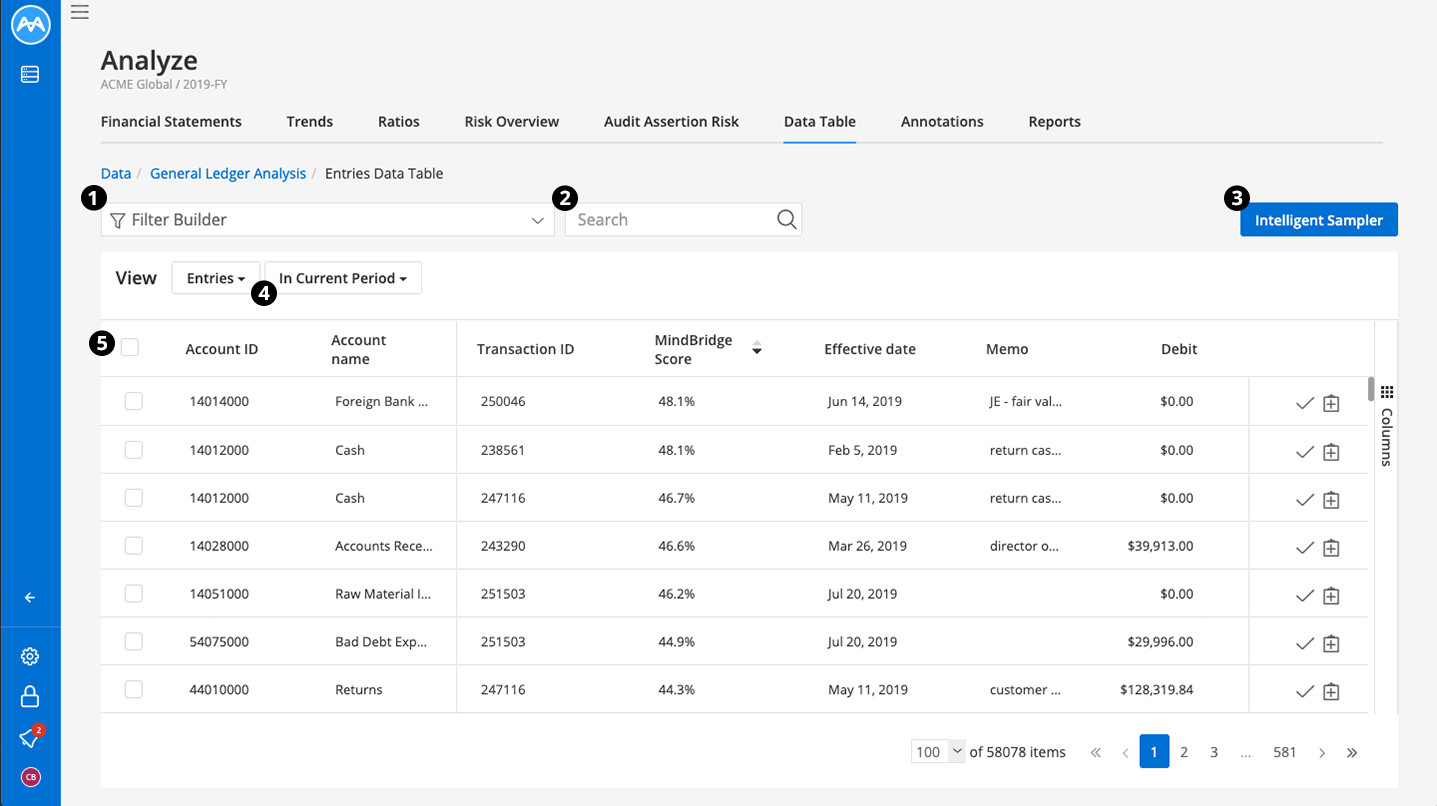Image resolution: width=1437 pixels, height=806 pixels.
Task: Switch to the Ratios tab
Action: pyautogui.click(x=399, y=121)
